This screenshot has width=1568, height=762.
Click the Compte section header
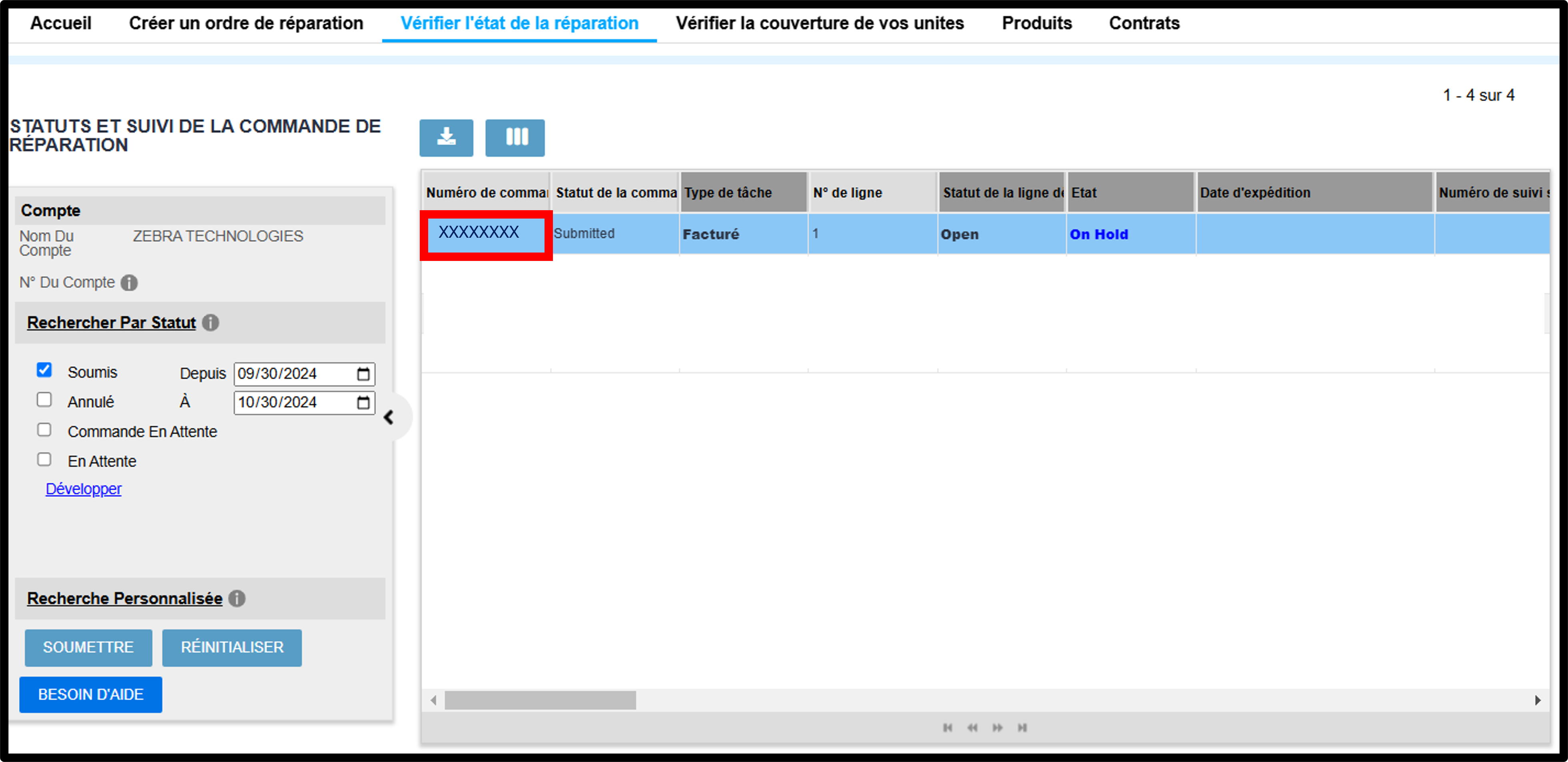pos(200,211)
